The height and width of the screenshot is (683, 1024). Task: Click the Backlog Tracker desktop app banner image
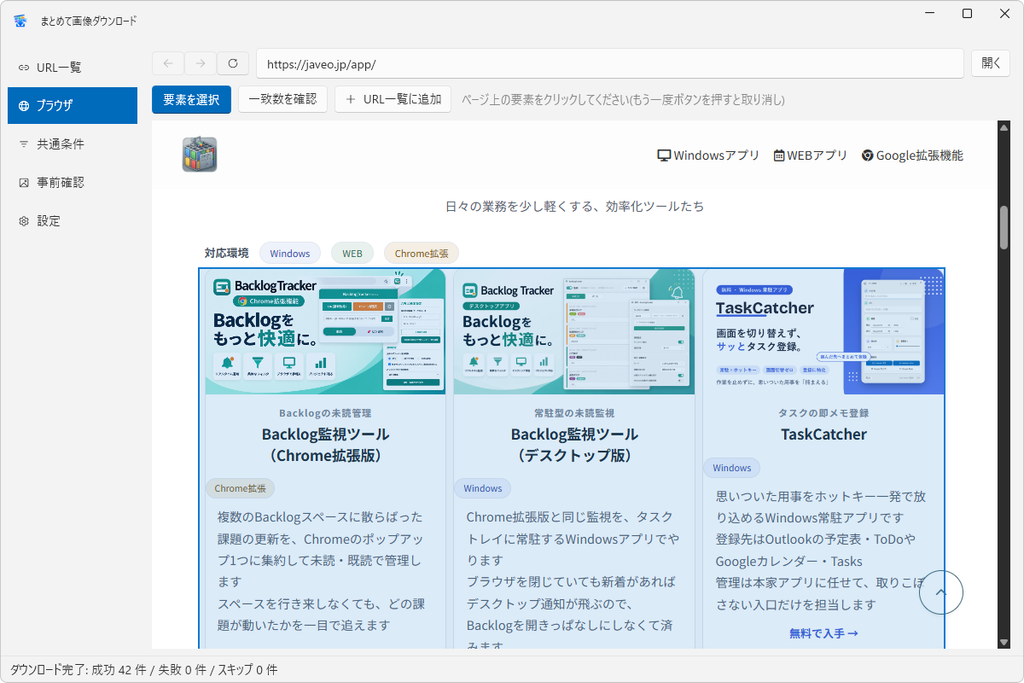[x=574, y=332]
